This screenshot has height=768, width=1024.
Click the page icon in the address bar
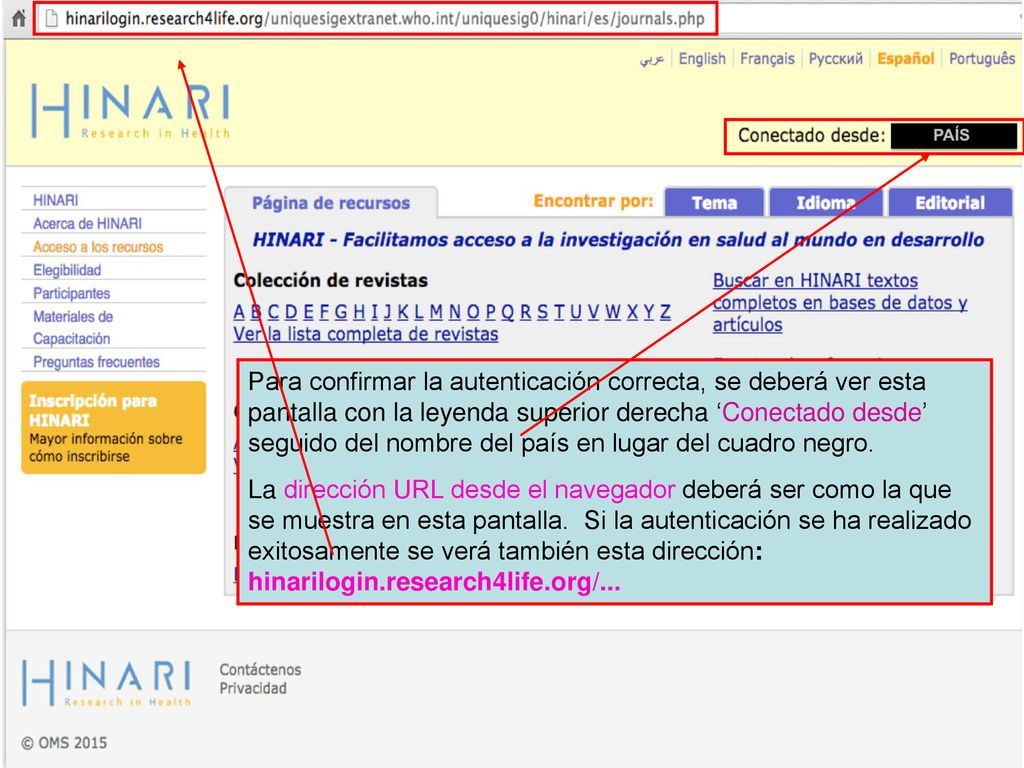[x=51, y=18]
